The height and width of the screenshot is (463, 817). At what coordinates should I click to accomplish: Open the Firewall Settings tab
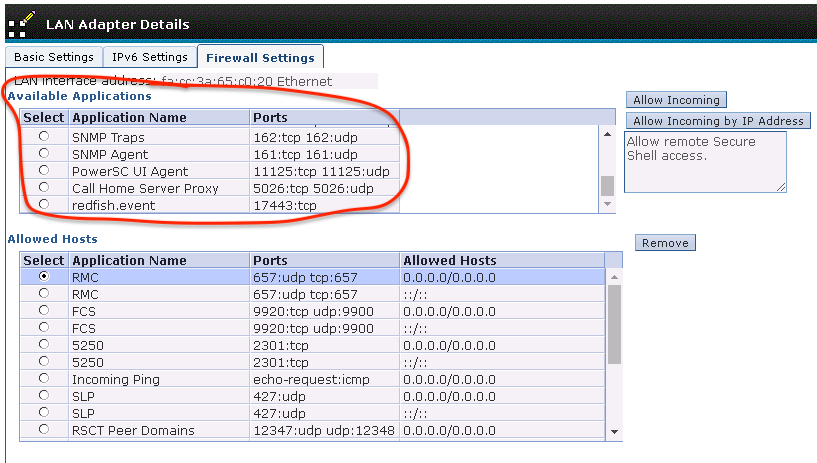tap(260, 58)
